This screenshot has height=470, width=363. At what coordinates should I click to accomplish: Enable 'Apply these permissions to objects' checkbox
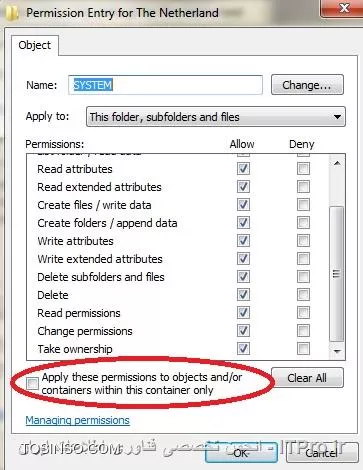pyautogui.click(x=32, y=383)
